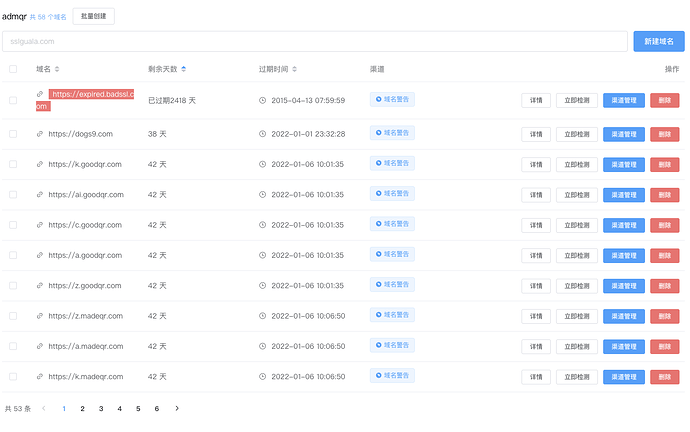Click the 新建域名 button
The image size is (690, 432).
point(658,41)
